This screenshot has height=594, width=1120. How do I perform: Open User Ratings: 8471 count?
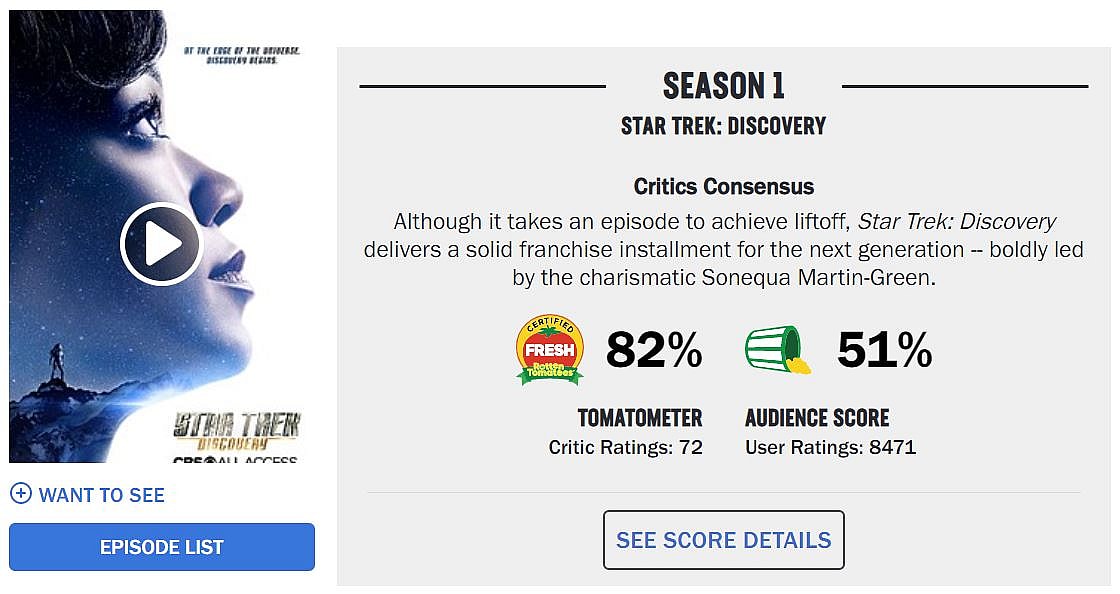click(830, 447)
